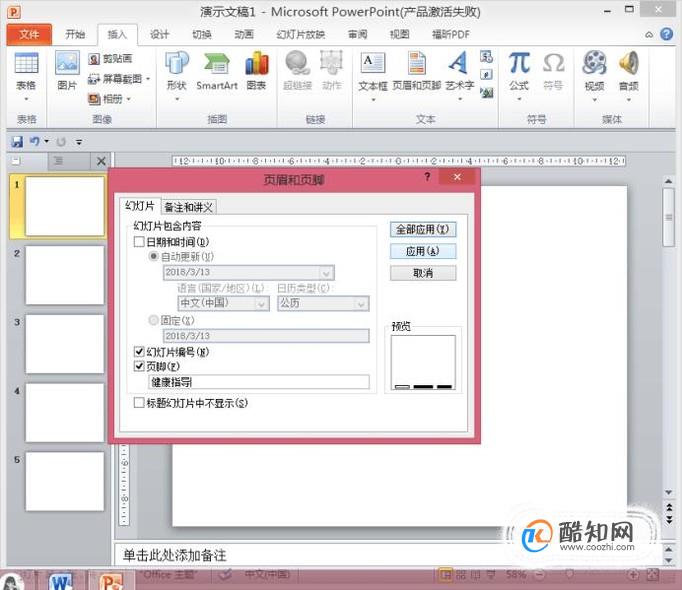
Task: Click the 超链接 hyperlink icon
Action: pyautogui.click(x=298, y=71)
